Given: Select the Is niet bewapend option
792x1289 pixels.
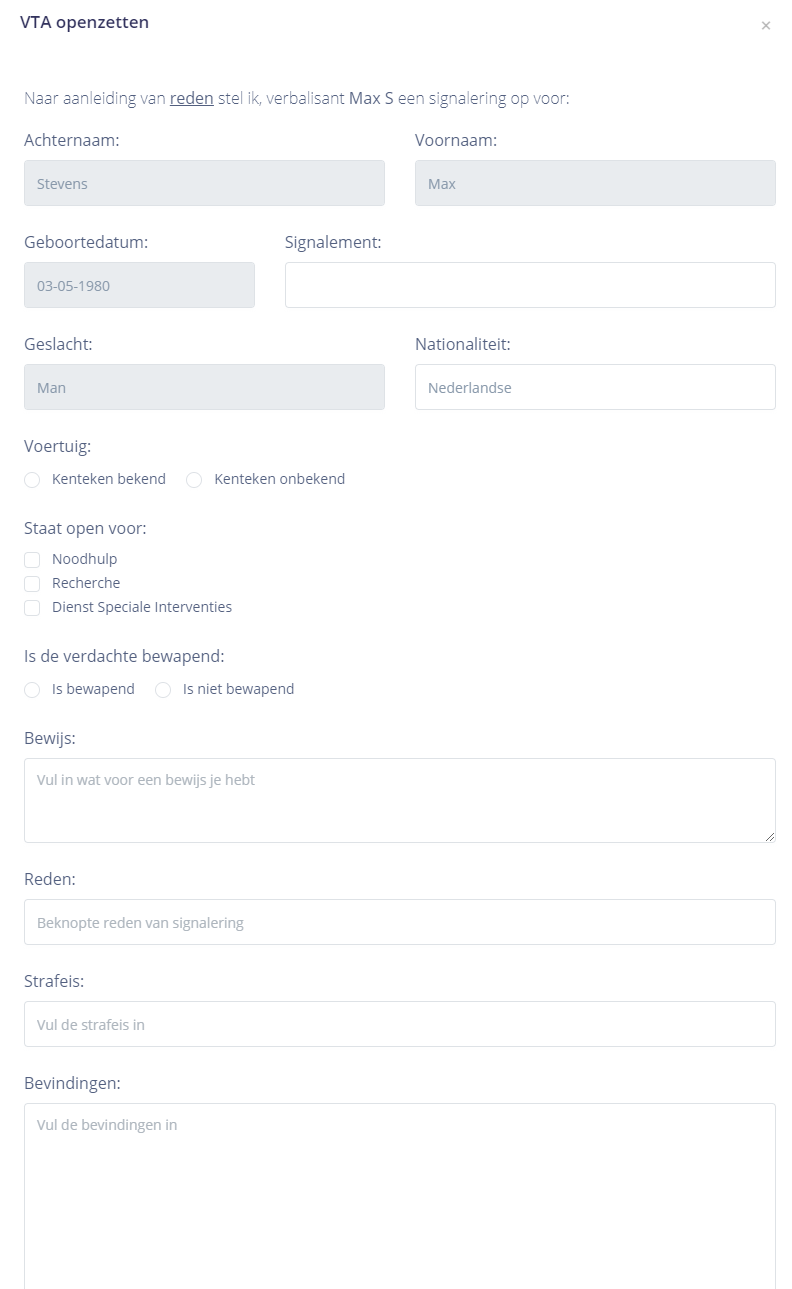Looking at the screenshot, I should point(163,690).
